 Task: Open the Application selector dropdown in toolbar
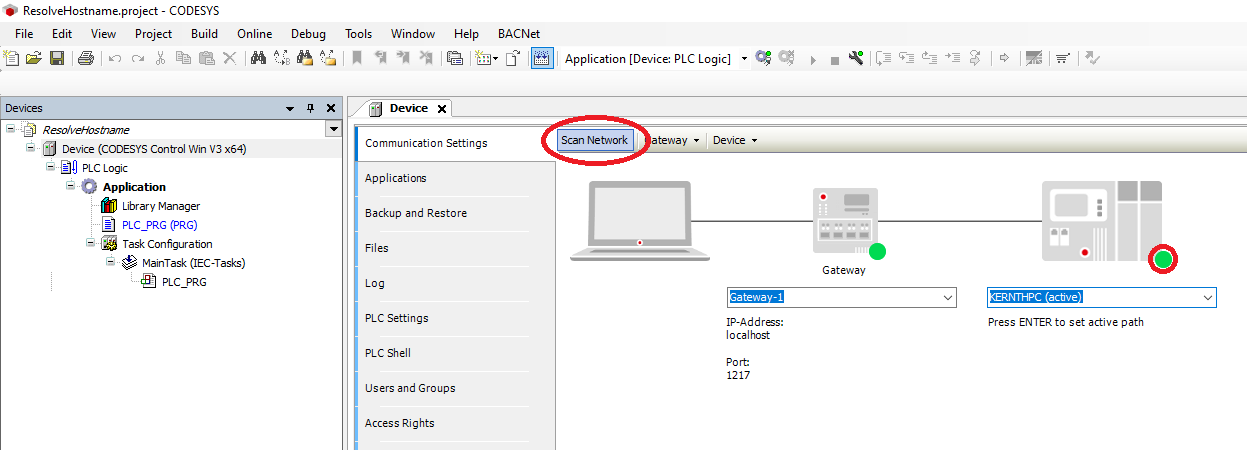744,59
